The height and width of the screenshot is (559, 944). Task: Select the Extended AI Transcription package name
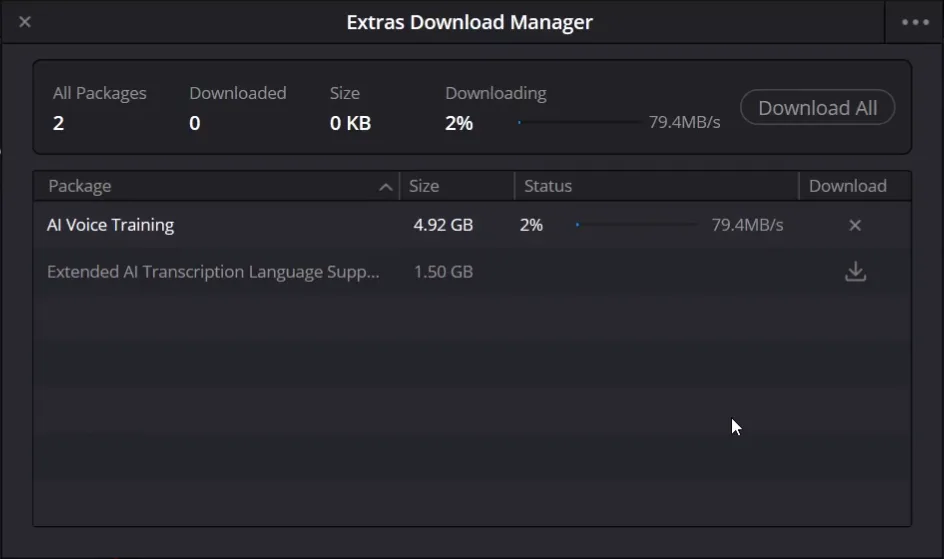coord(213,272)
